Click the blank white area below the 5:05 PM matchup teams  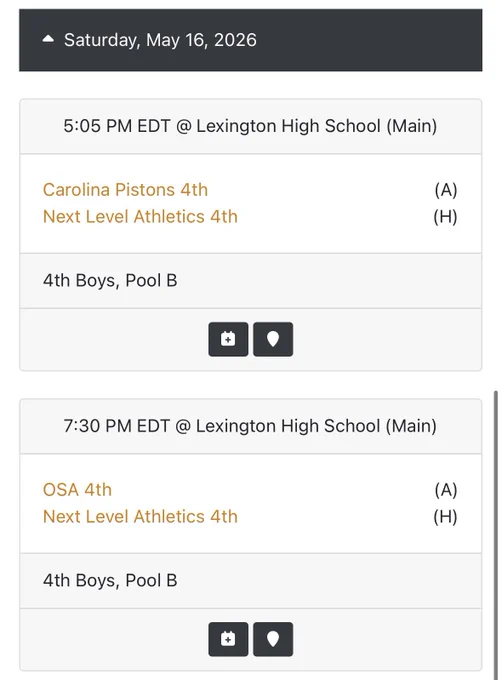(251, 240)
